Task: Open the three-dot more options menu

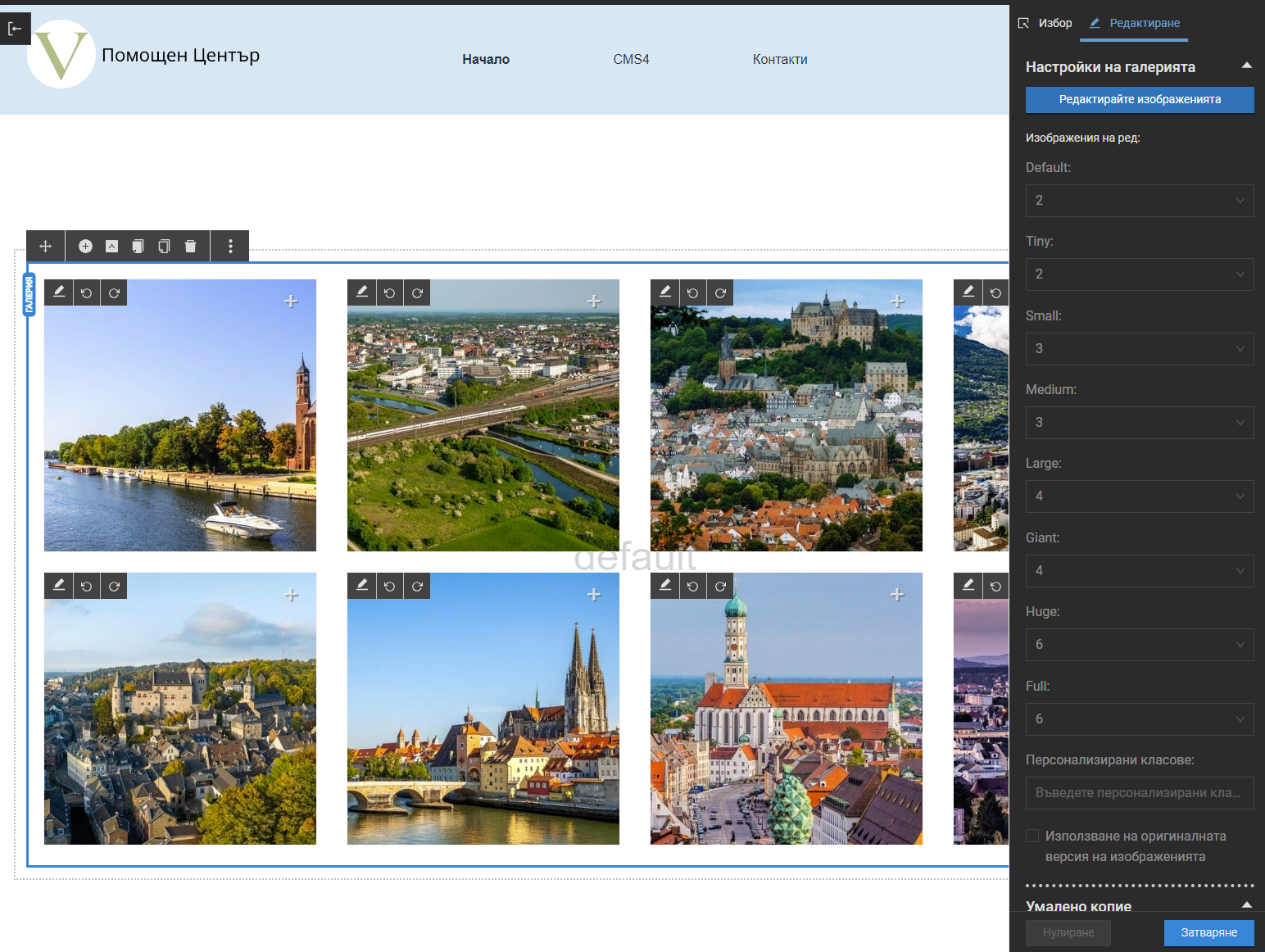Action: pos(230,247)
